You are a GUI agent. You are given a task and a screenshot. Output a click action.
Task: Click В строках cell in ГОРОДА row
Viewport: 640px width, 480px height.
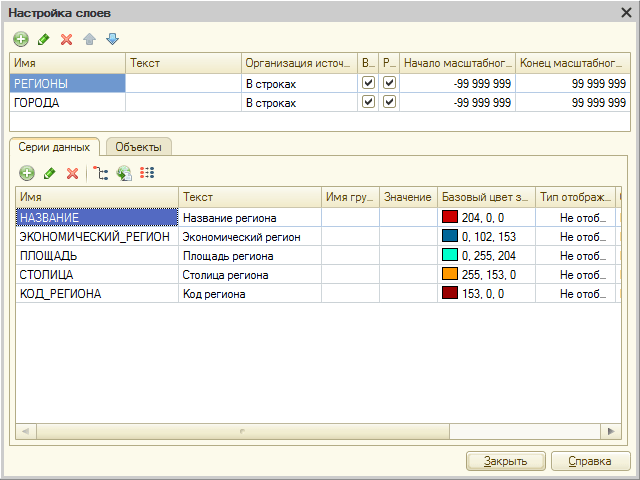point(300,102)
